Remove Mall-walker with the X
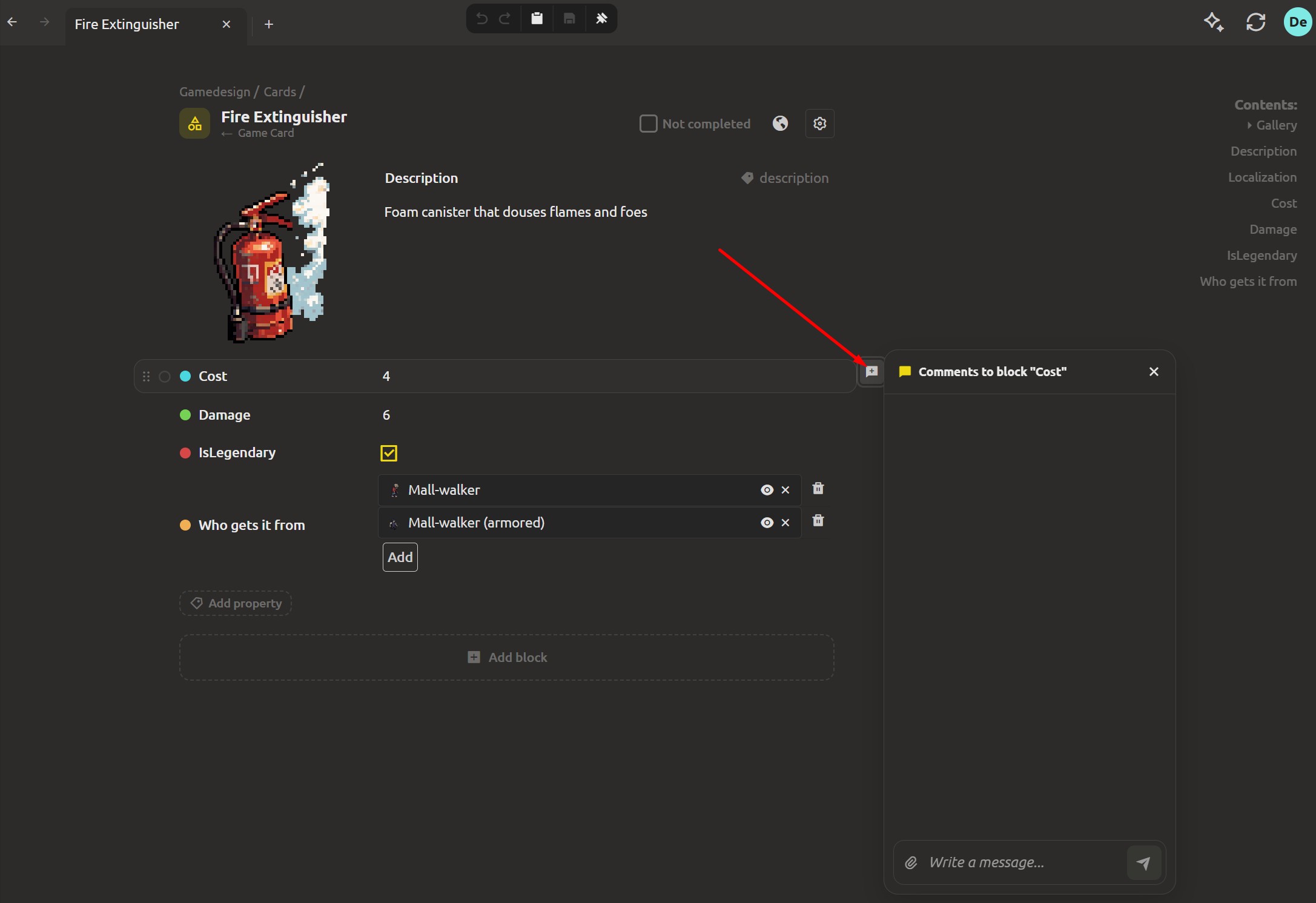Viewport: 1316px width, 903px height. (x=785, y=490)
